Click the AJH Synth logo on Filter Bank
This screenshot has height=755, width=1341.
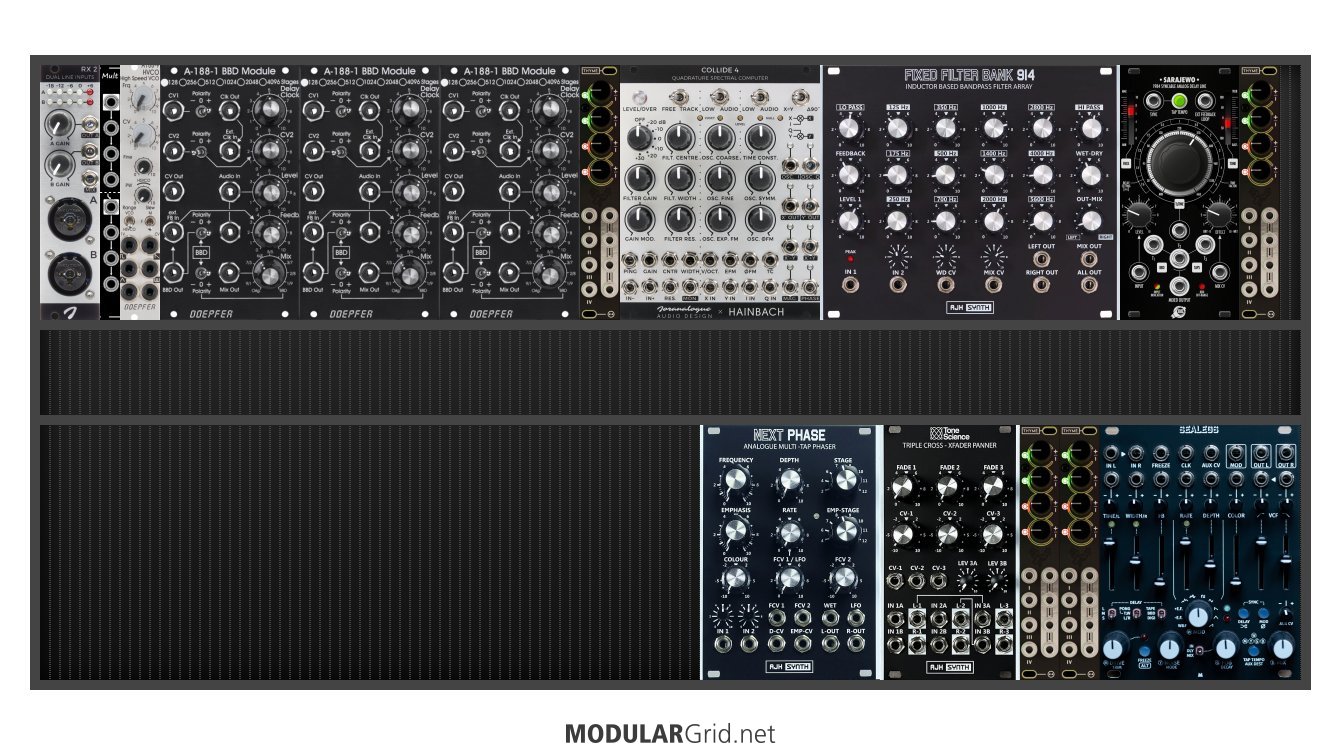click(969, 307)
